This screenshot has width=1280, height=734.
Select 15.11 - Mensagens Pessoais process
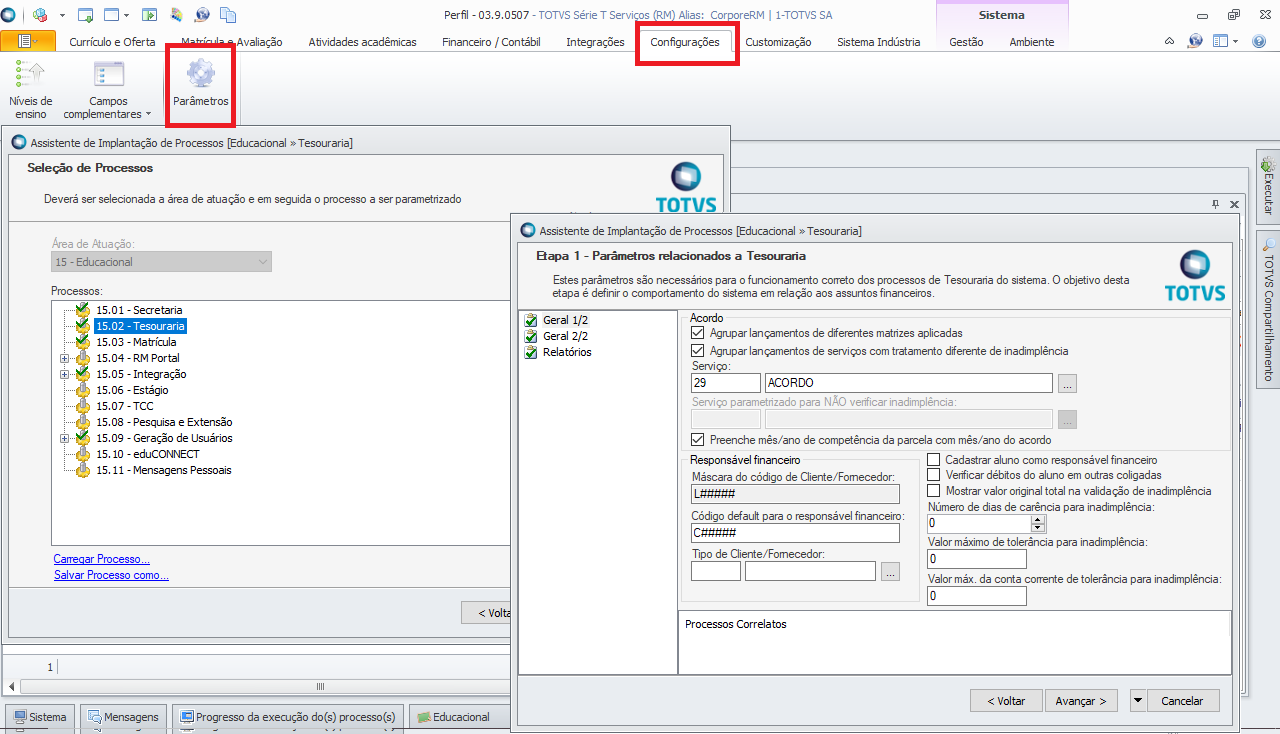pyautogui.click(x=164, y=470)
